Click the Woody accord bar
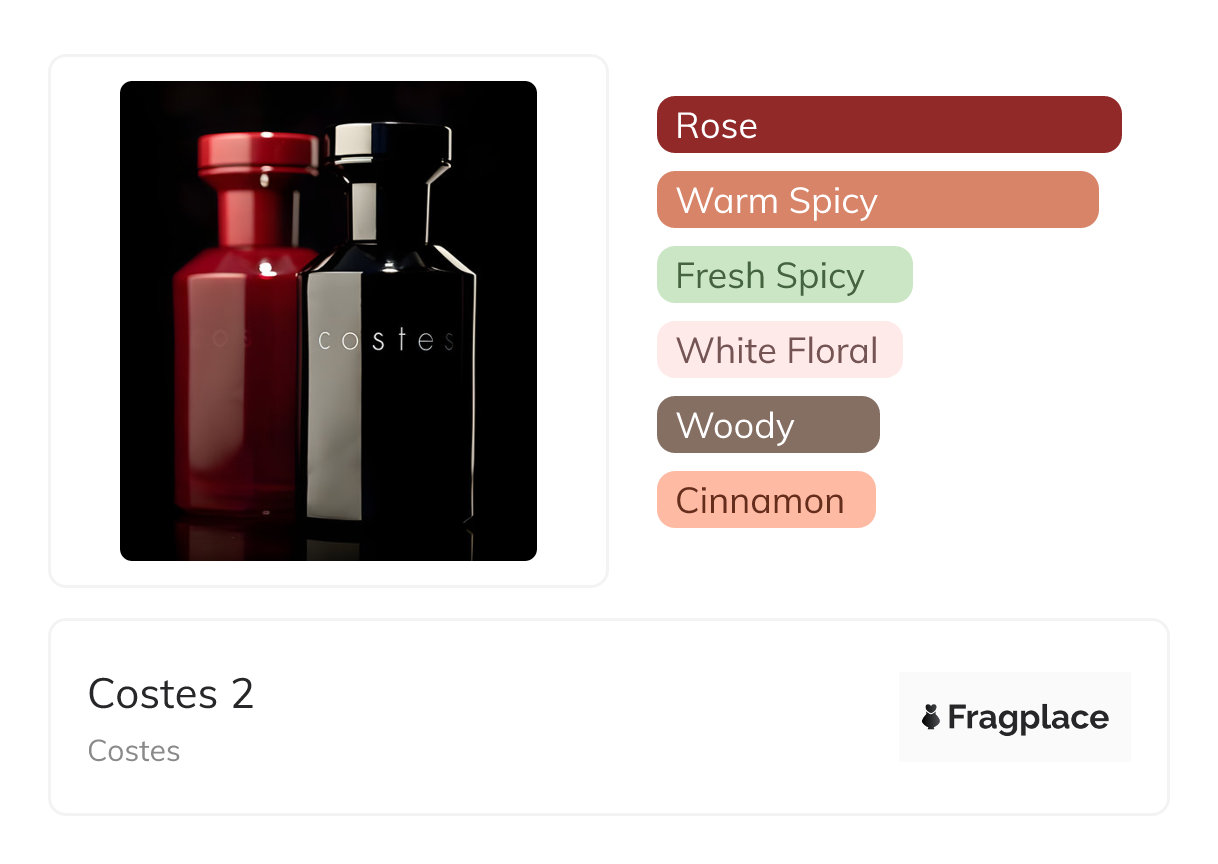Screen dimensions: 1218x864 coord(767,425)
